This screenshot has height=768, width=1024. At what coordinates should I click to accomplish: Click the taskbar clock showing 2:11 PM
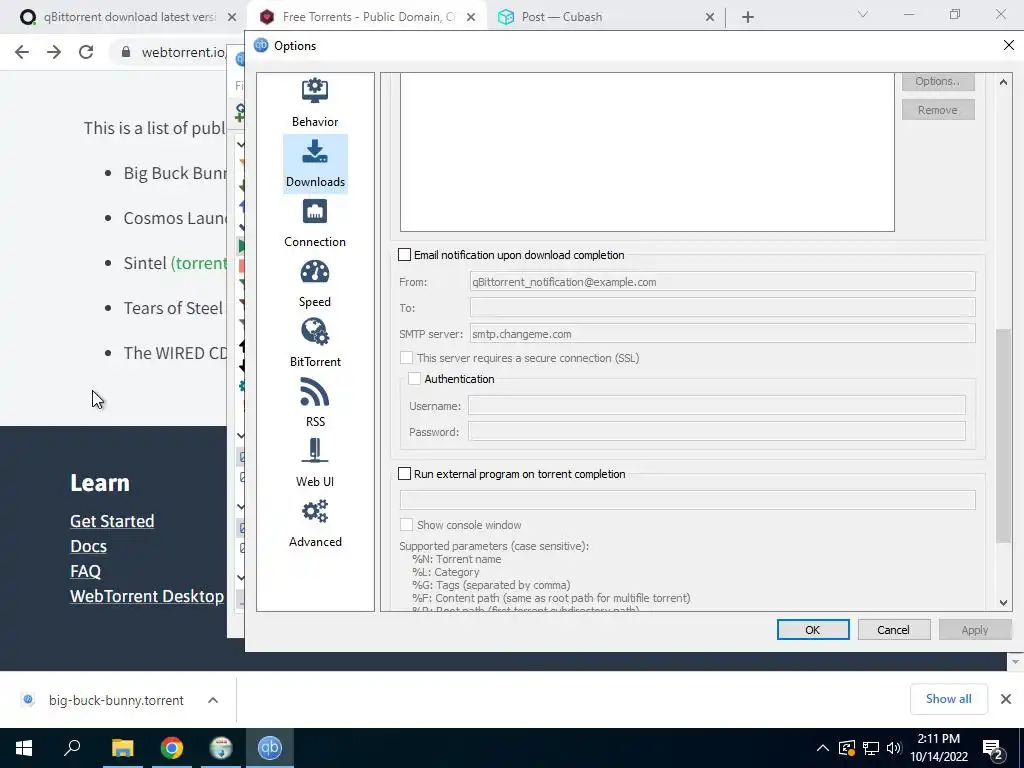click(938, 748)
